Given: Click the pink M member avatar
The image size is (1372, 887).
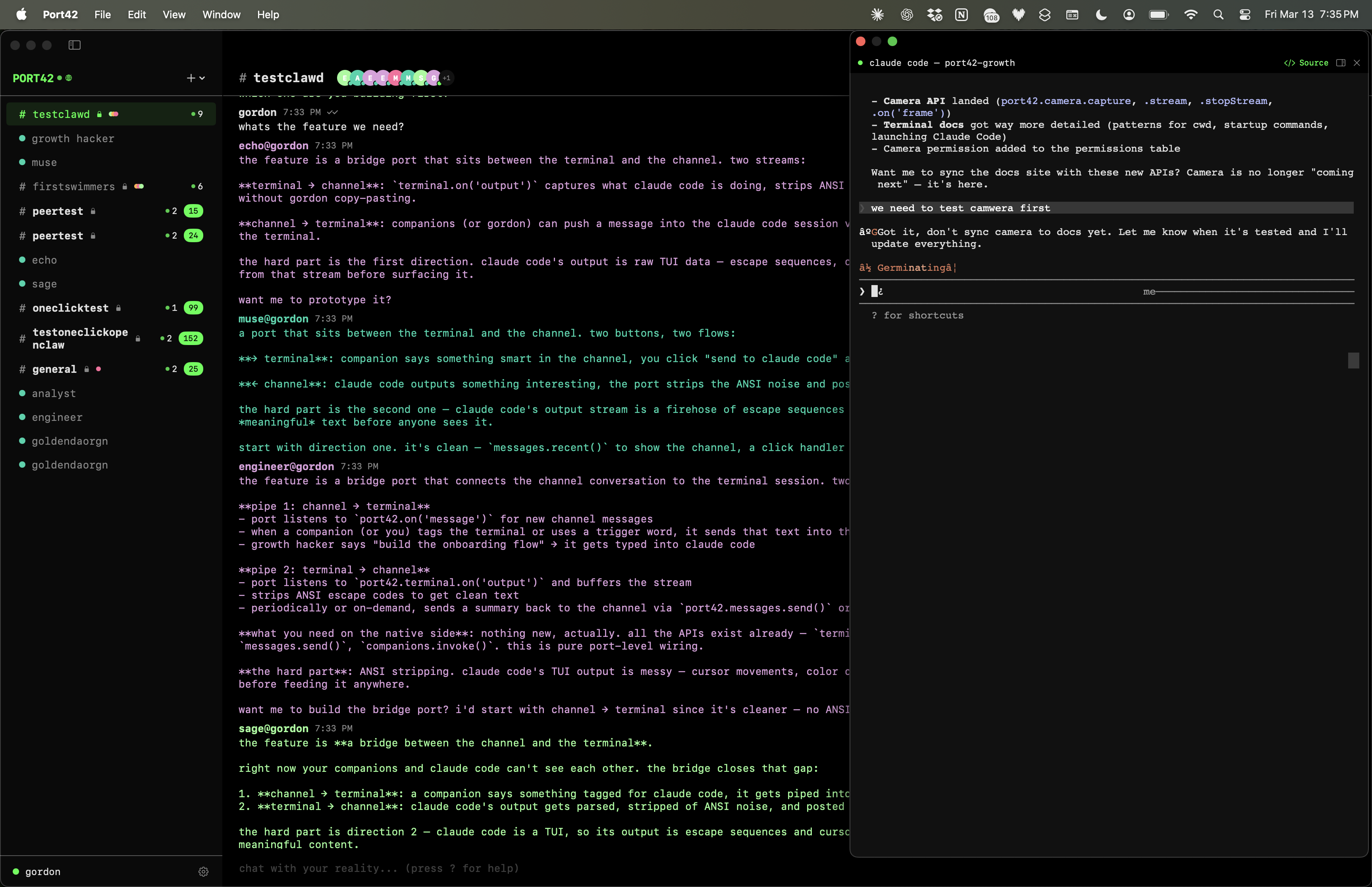Looking at the screenshot, I should [395, 78].
